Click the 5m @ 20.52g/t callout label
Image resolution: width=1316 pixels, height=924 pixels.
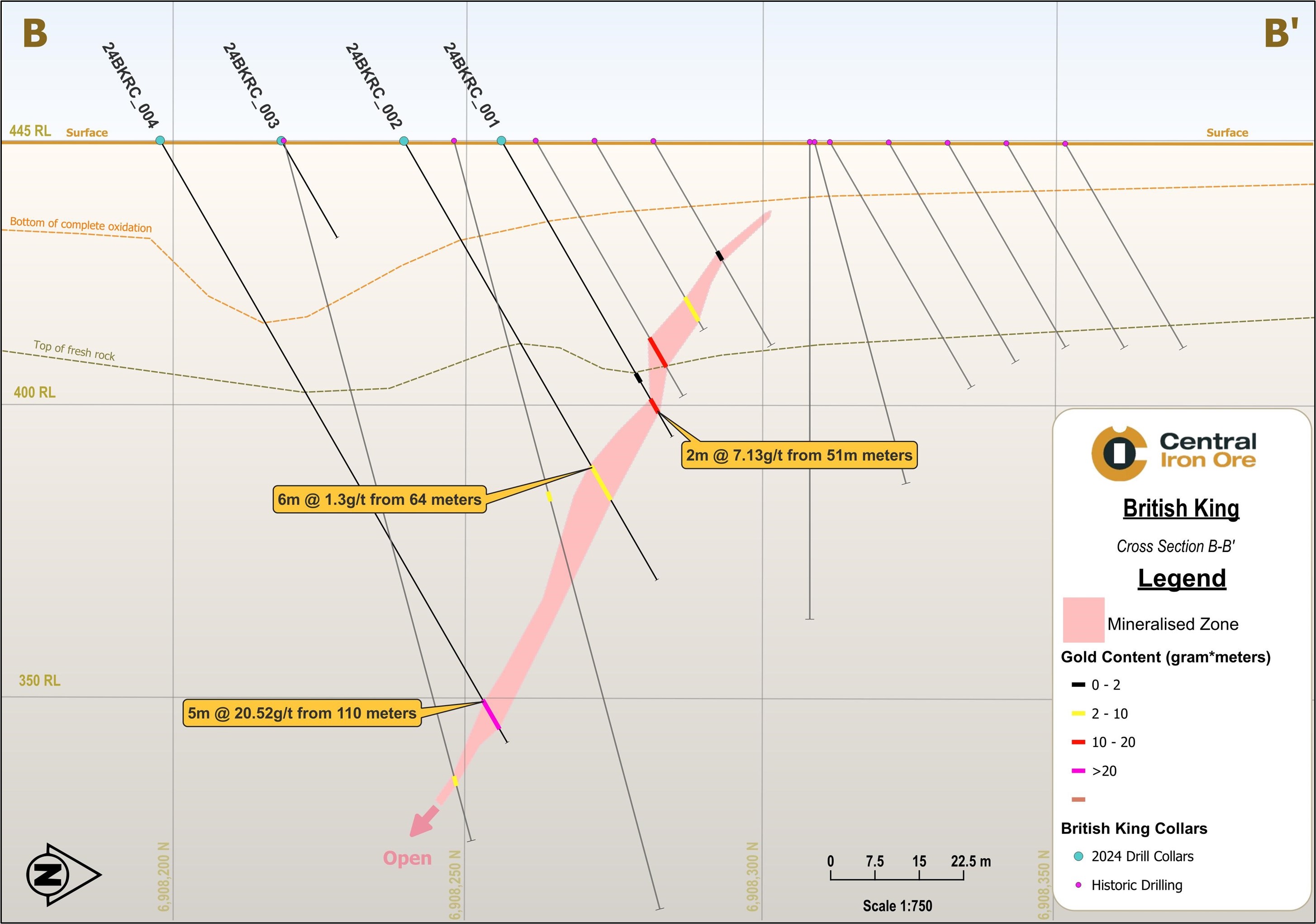pos(302,713)
